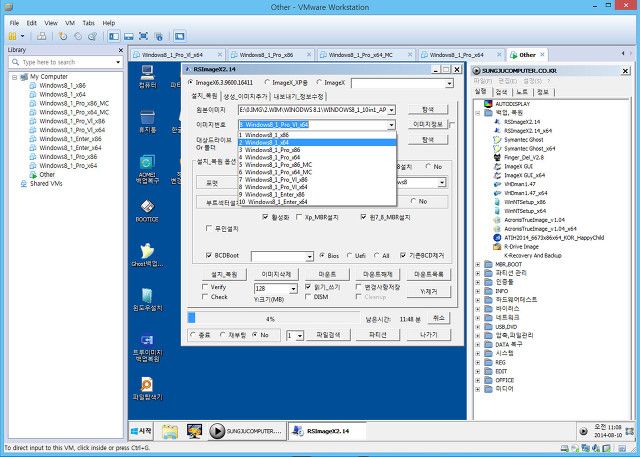Viewport: 640px width, 457px height.
Task: Switch to the 검색 tab in launcher
Action: [x=501, y=92]
